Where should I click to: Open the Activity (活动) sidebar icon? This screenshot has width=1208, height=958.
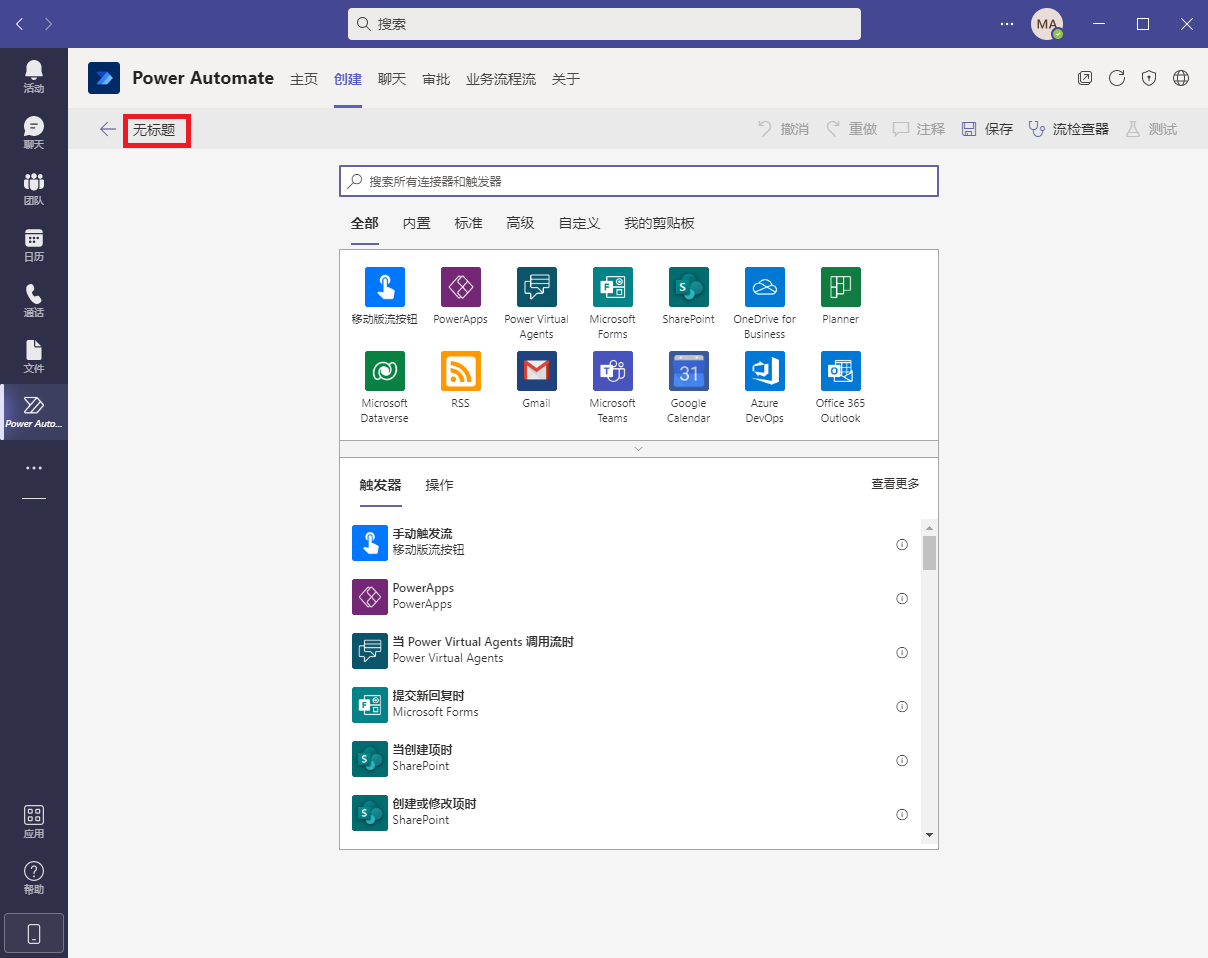34,76
